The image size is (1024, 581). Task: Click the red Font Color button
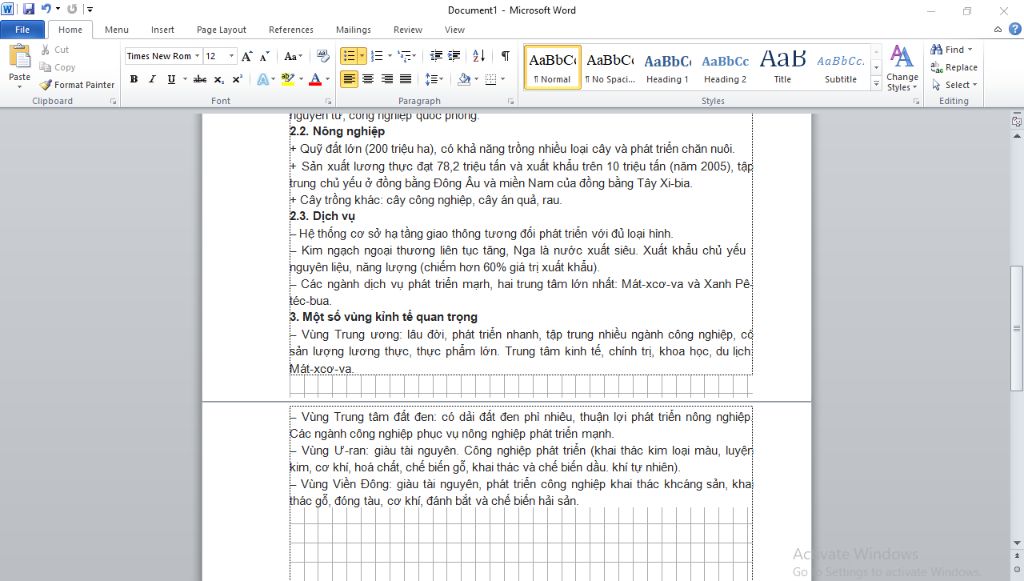pyautogui.click(x=315, y=79)
